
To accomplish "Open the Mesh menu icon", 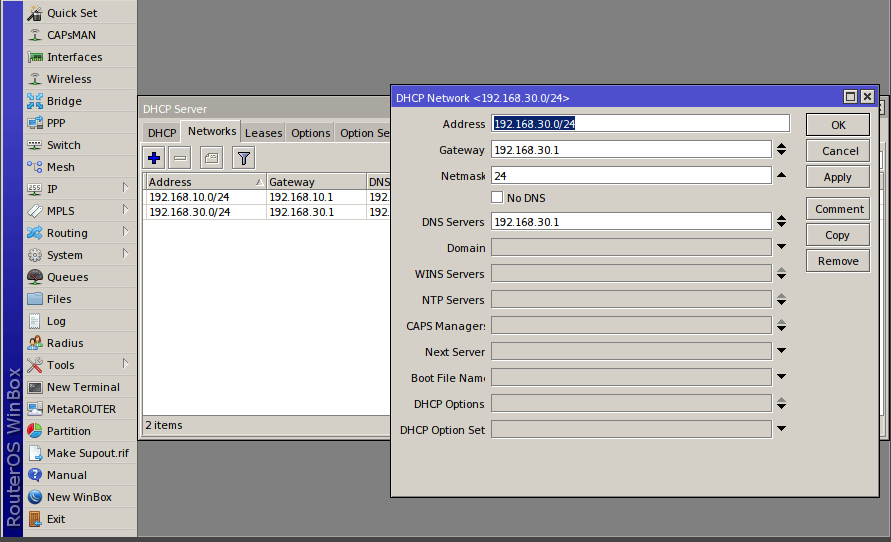I will pyautogui.click(x=35, y=167).
